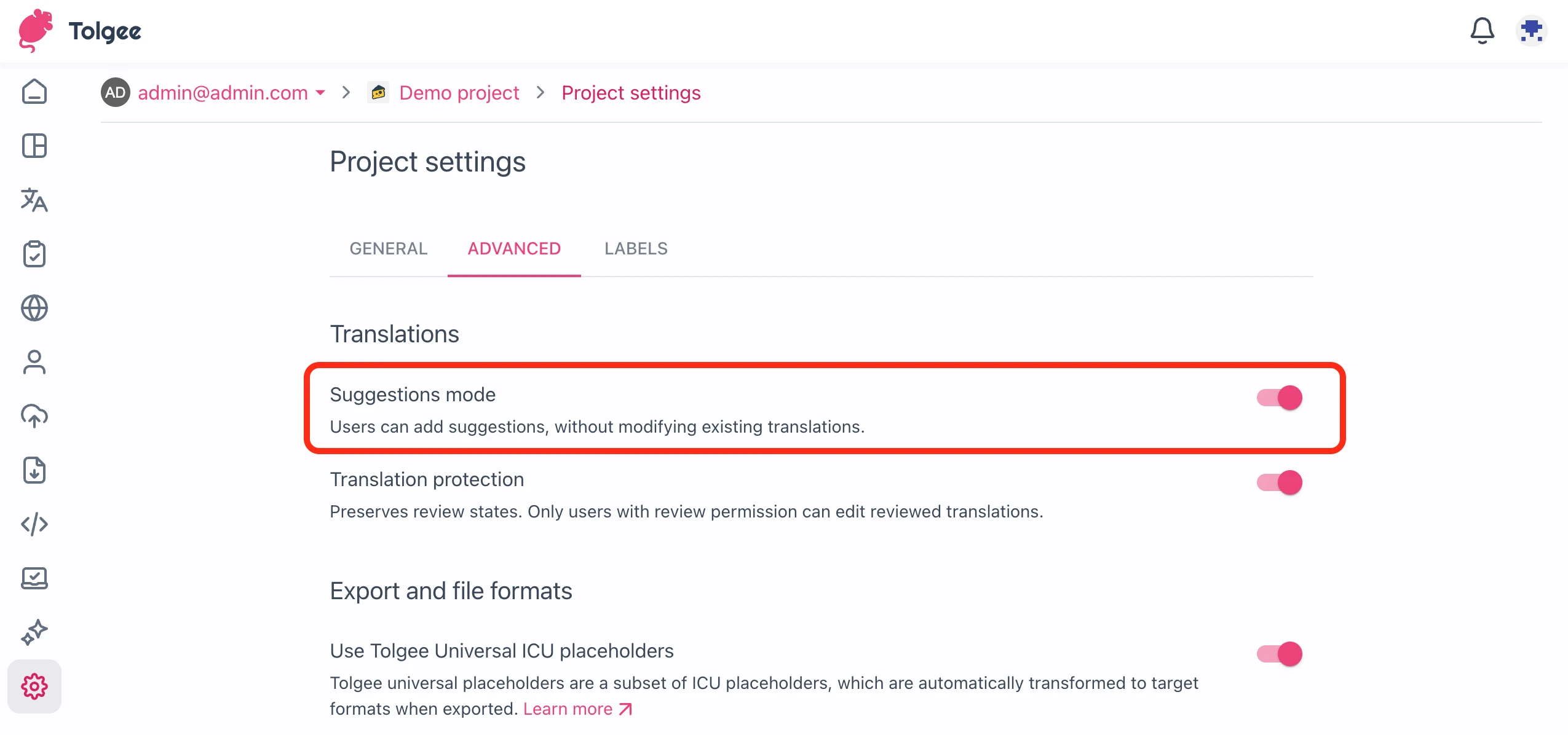Expand the admin@admin.com account dropdown
The height and width of the screenshot is (735, 1568).
pos(320,93)
